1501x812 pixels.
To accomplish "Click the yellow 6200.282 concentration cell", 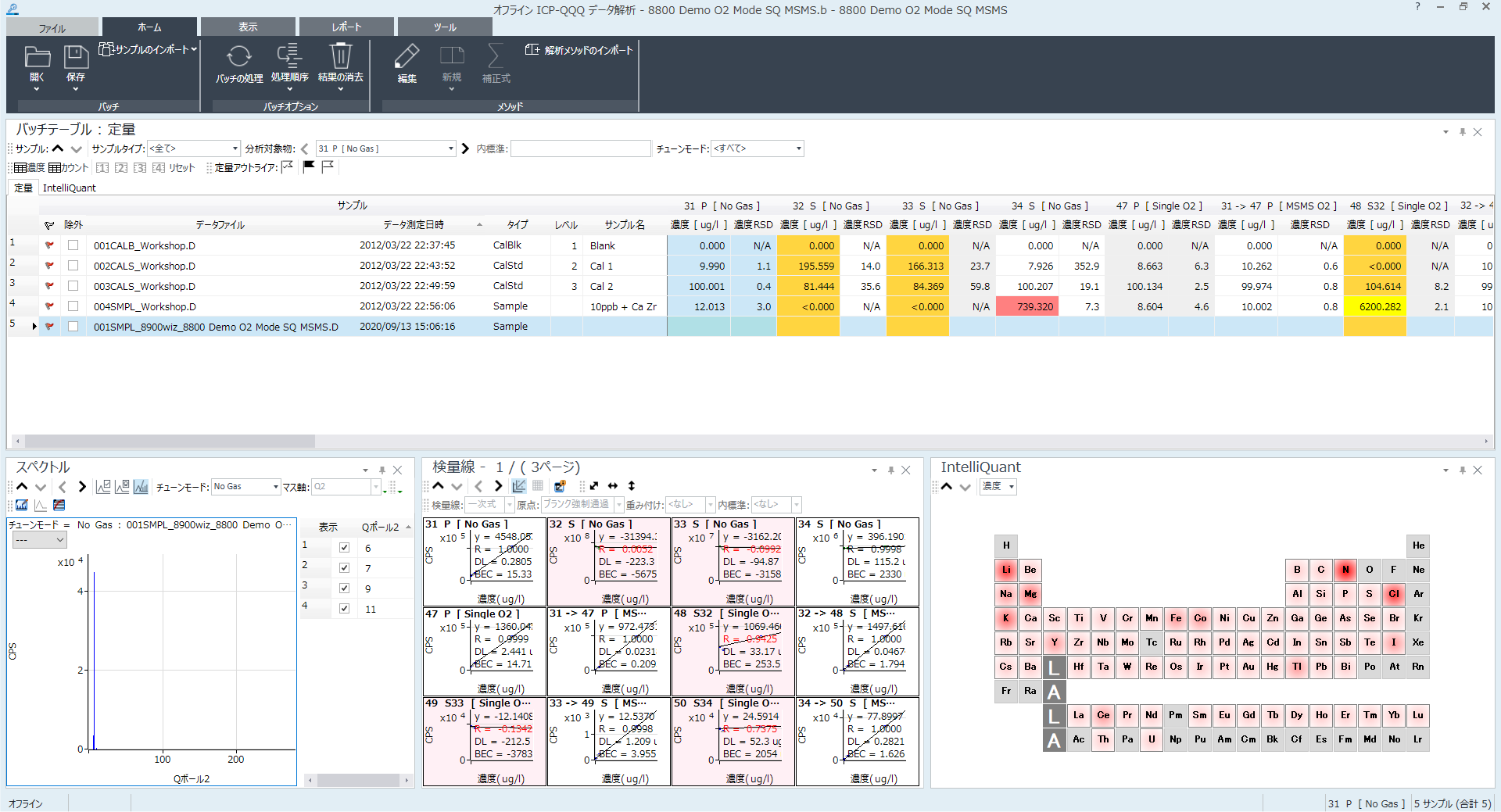I will tap(1374, 306).
